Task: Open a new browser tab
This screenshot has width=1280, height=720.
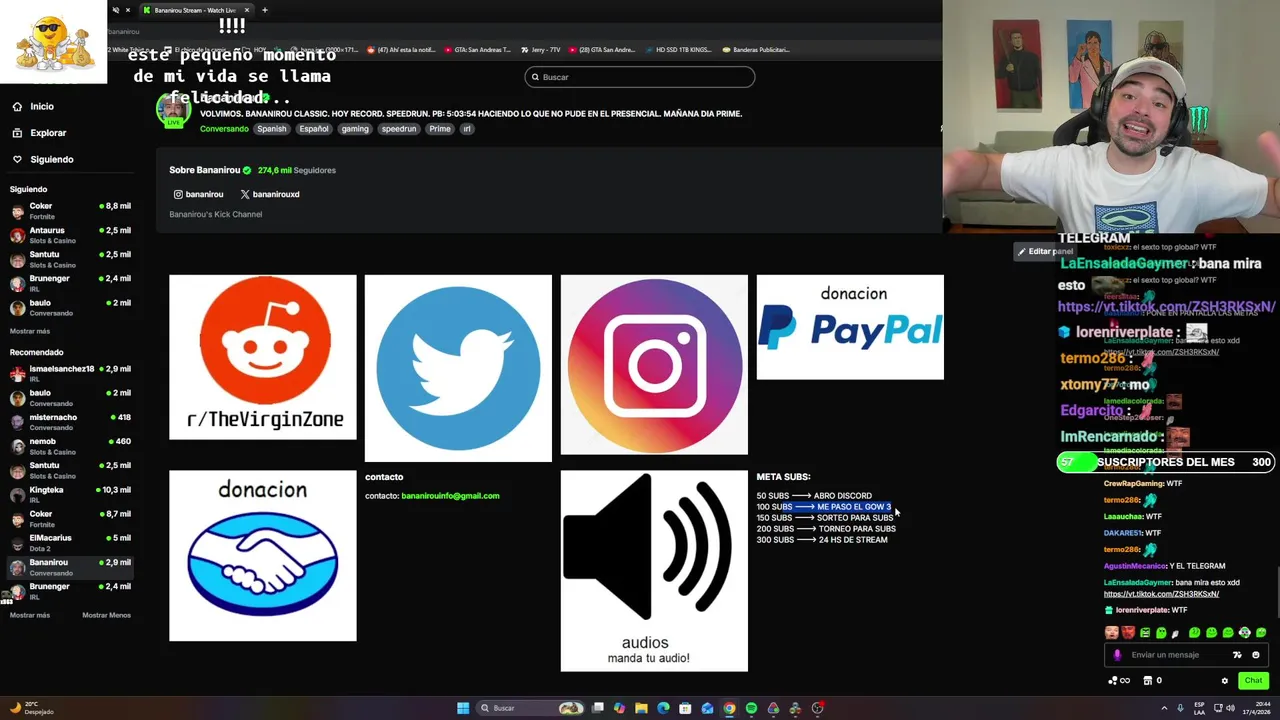Action: pos(265,10)
